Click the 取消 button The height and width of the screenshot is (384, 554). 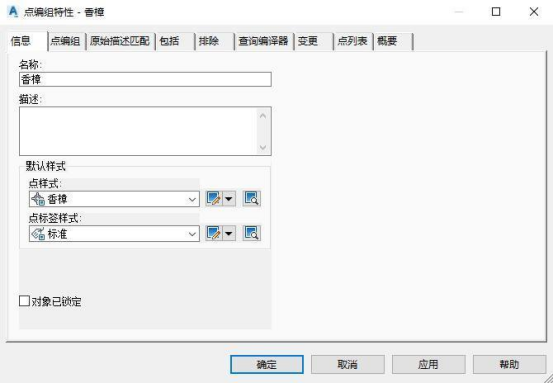[348, 364]
